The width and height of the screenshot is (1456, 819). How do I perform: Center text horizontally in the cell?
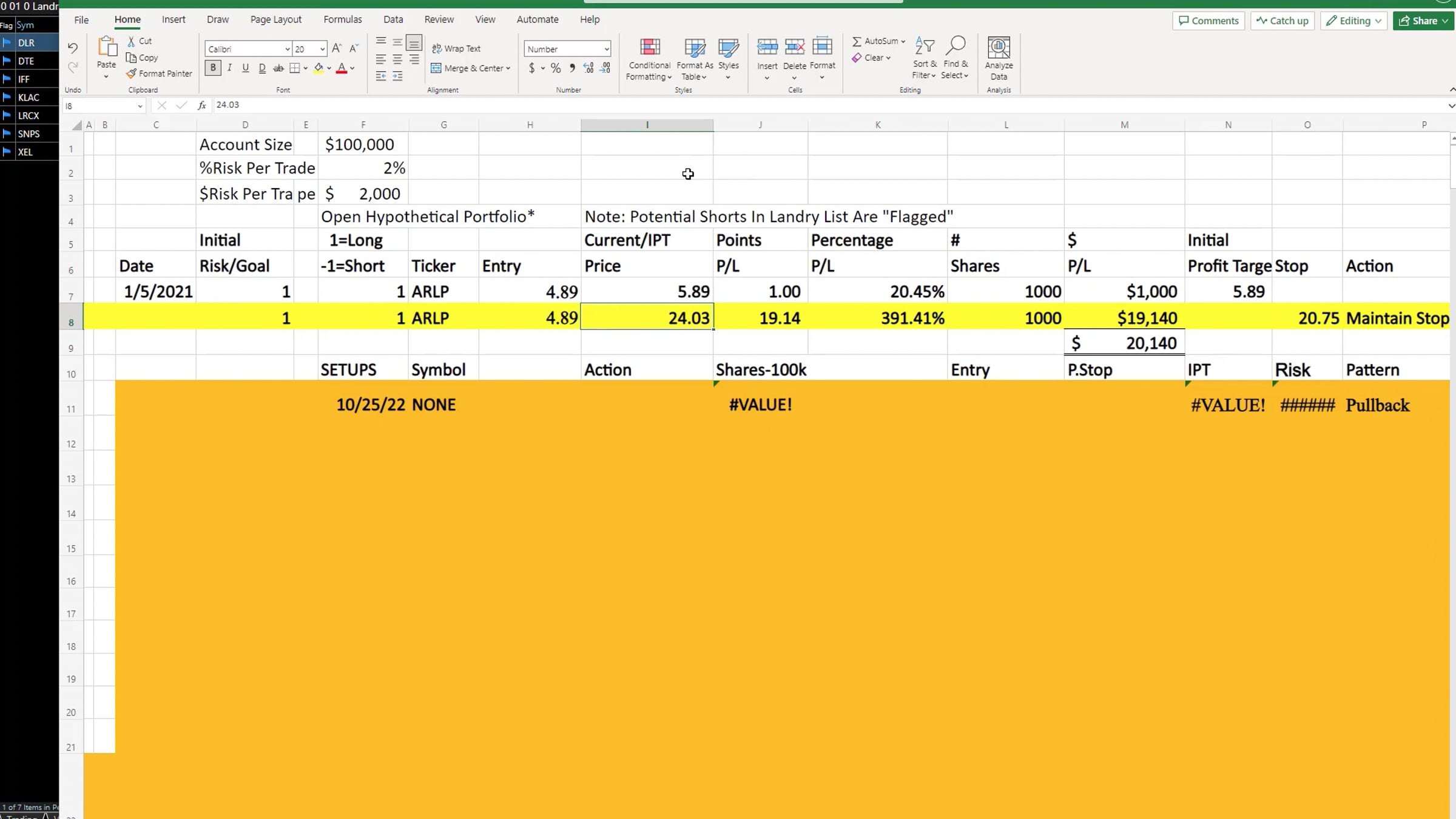point(397,59)
